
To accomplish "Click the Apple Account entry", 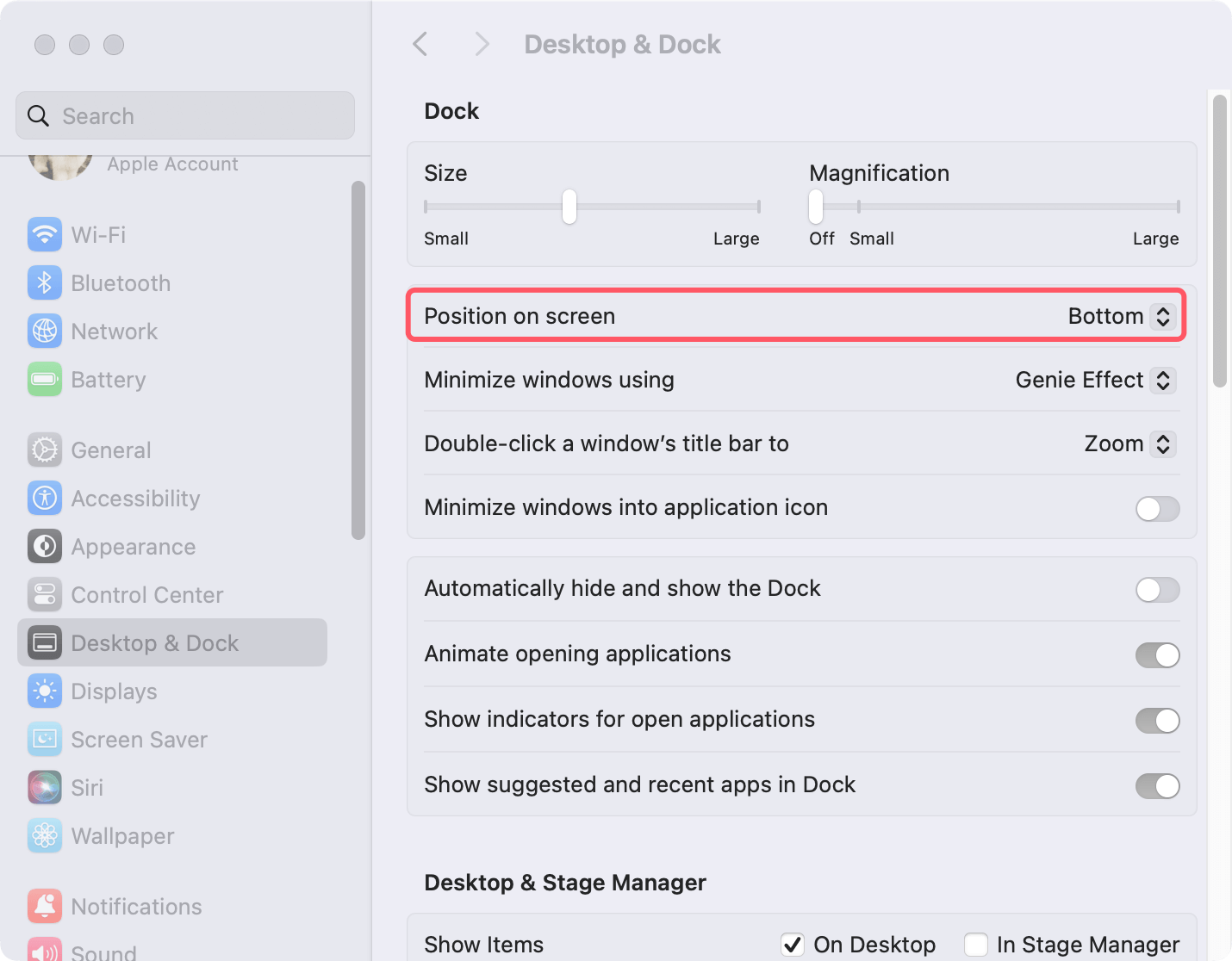I will pyautogui.click(x=171, y=164).
